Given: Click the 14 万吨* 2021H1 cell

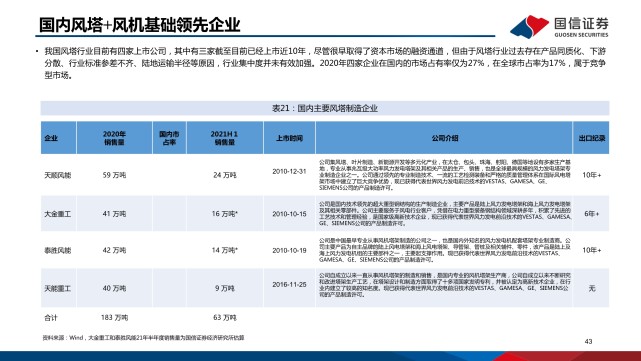Looking at the screenshot, I should pos(224,250).
